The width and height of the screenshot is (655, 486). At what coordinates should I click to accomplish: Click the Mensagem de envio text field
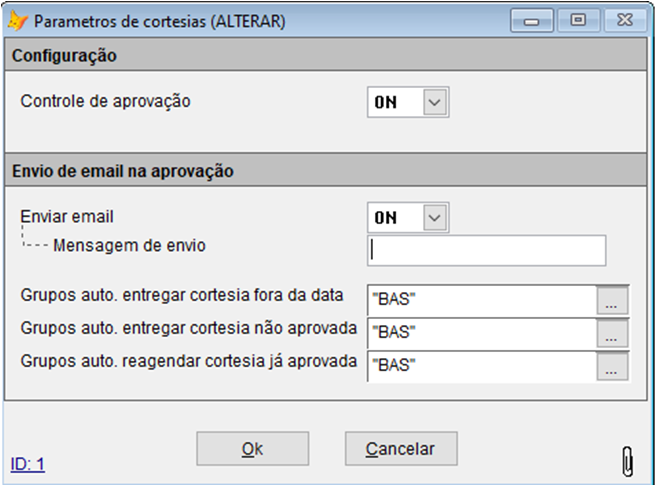click(486, 251)
